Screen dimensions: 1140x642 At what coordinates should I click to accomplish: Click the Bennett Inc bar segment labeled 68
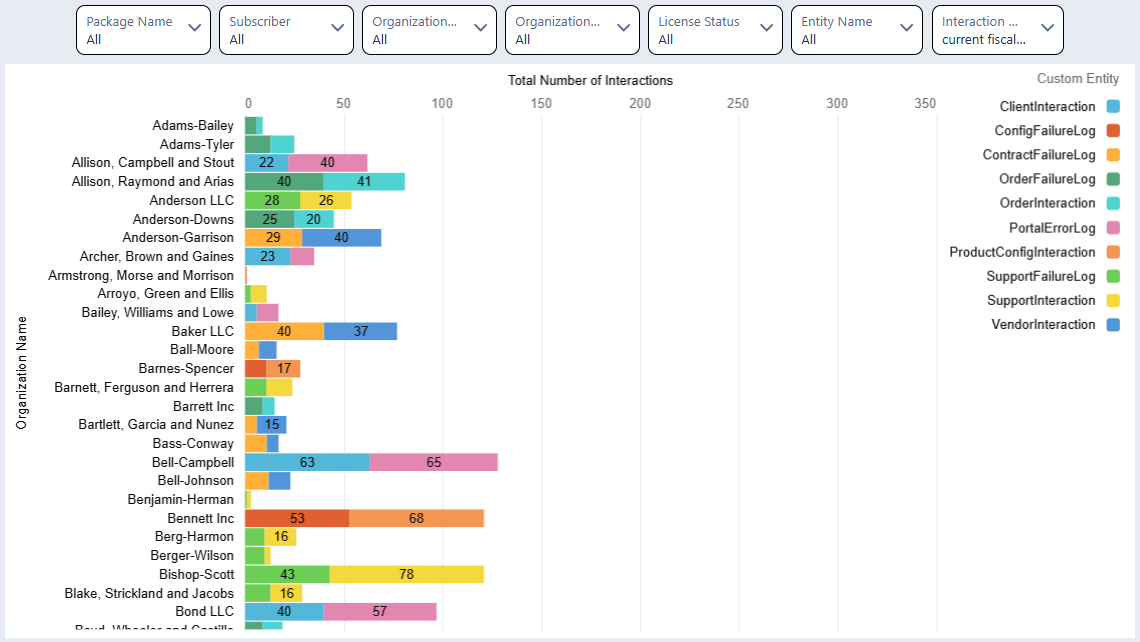point(416,518)
